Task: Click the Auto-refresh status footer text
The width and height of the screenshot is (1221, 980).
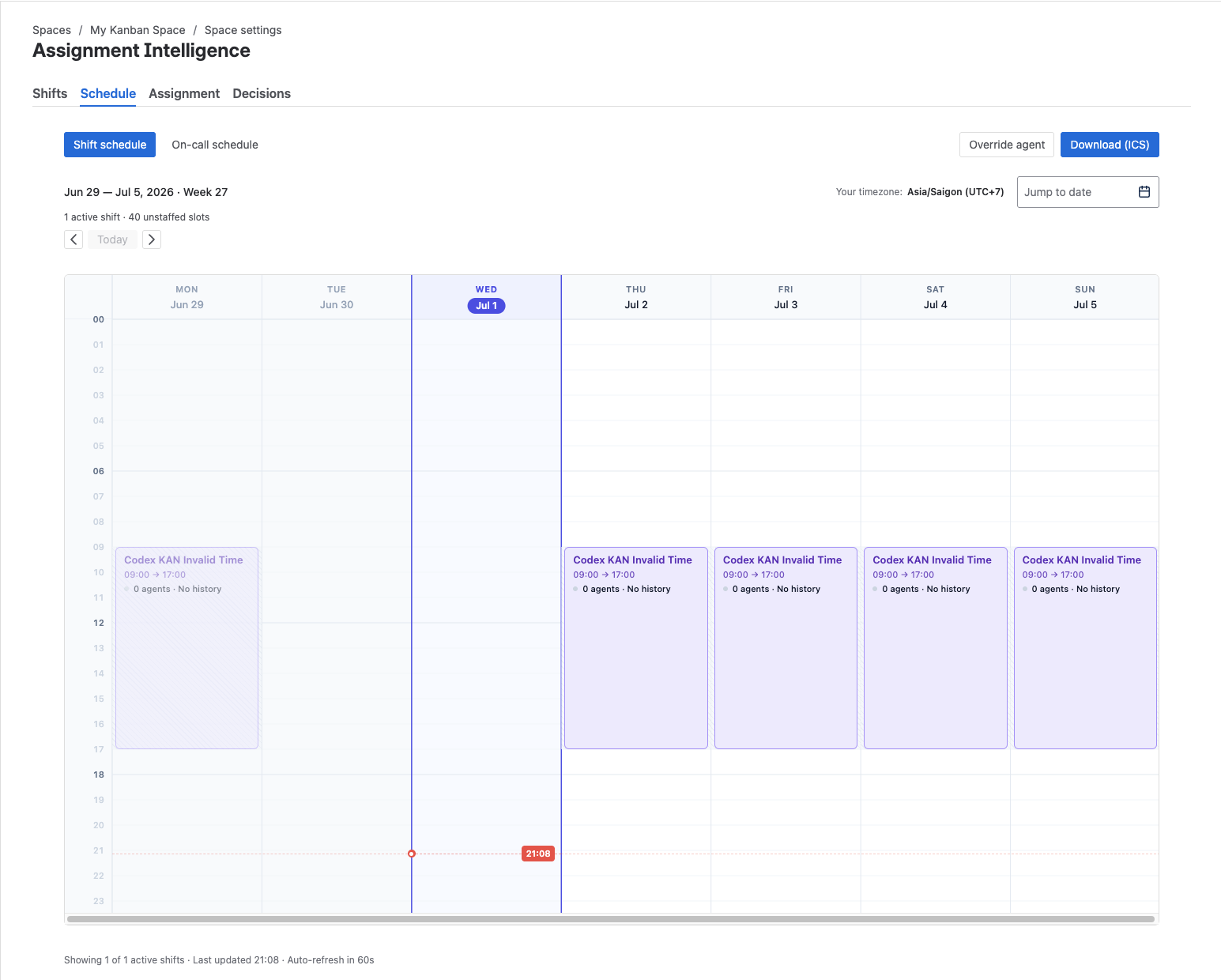Action: click(x=330, y=960)
